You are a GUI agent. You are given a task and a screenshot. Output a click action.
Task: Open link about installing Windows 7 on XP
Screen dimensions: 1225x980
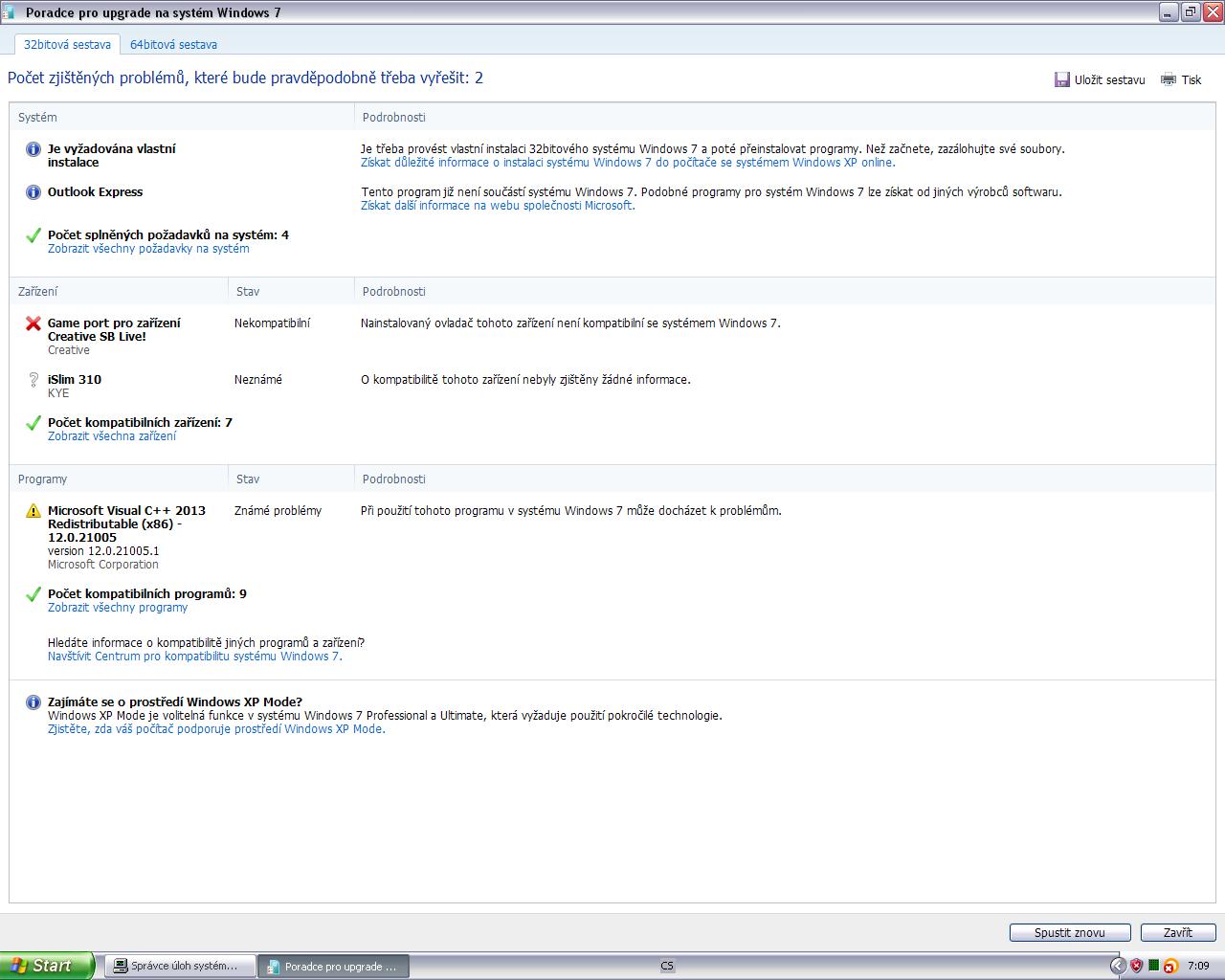point(628,163)
